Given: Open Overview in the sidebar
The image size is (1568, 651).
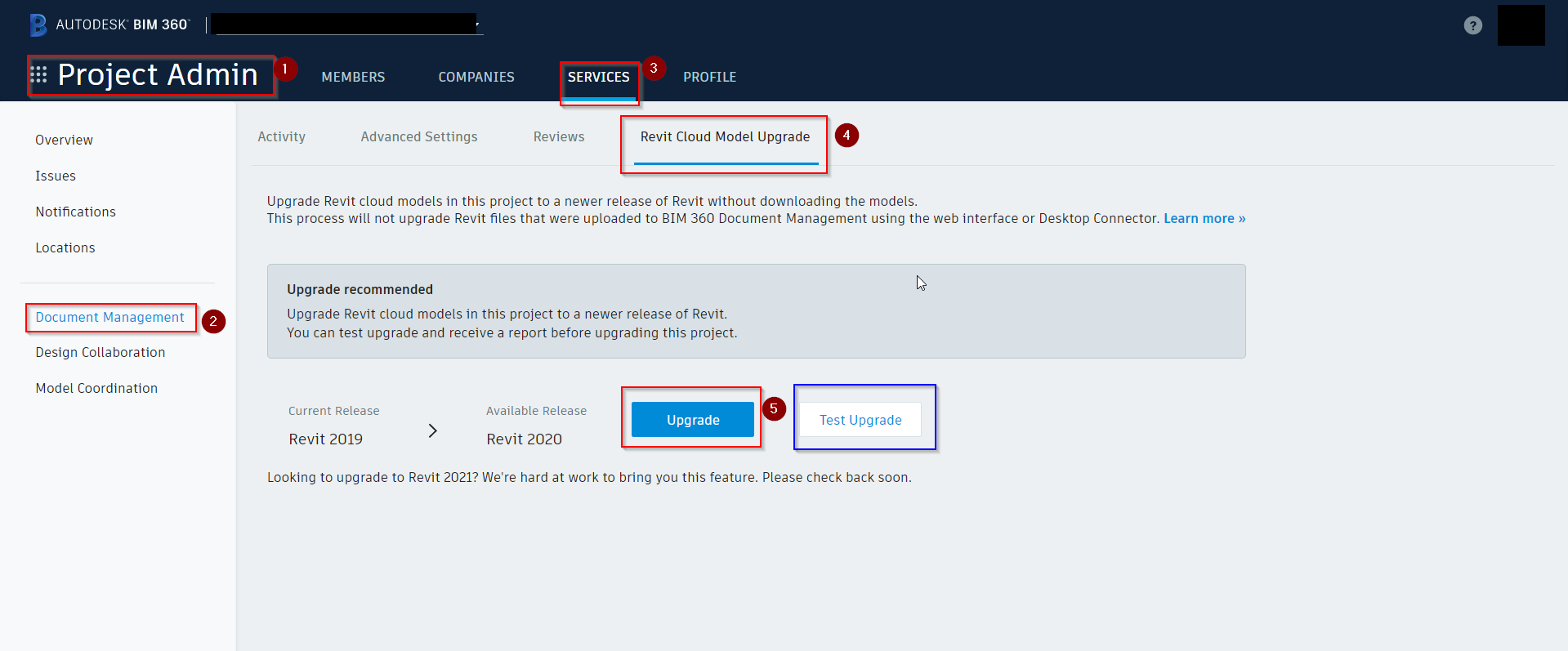Looking at the screenshot, I should tap(64, 140).
